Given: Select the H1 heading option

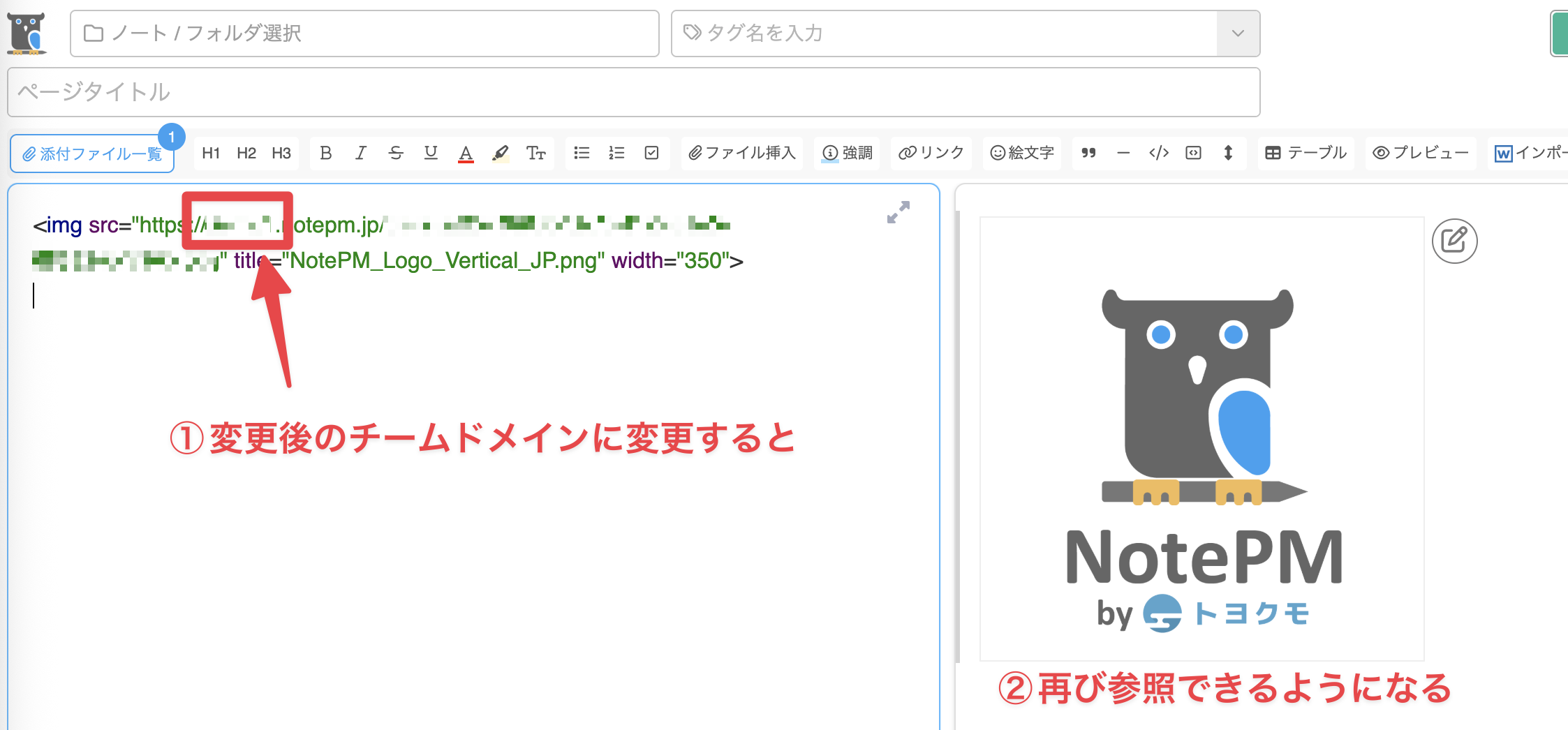Looking at the screenshot, I should 211,153.
